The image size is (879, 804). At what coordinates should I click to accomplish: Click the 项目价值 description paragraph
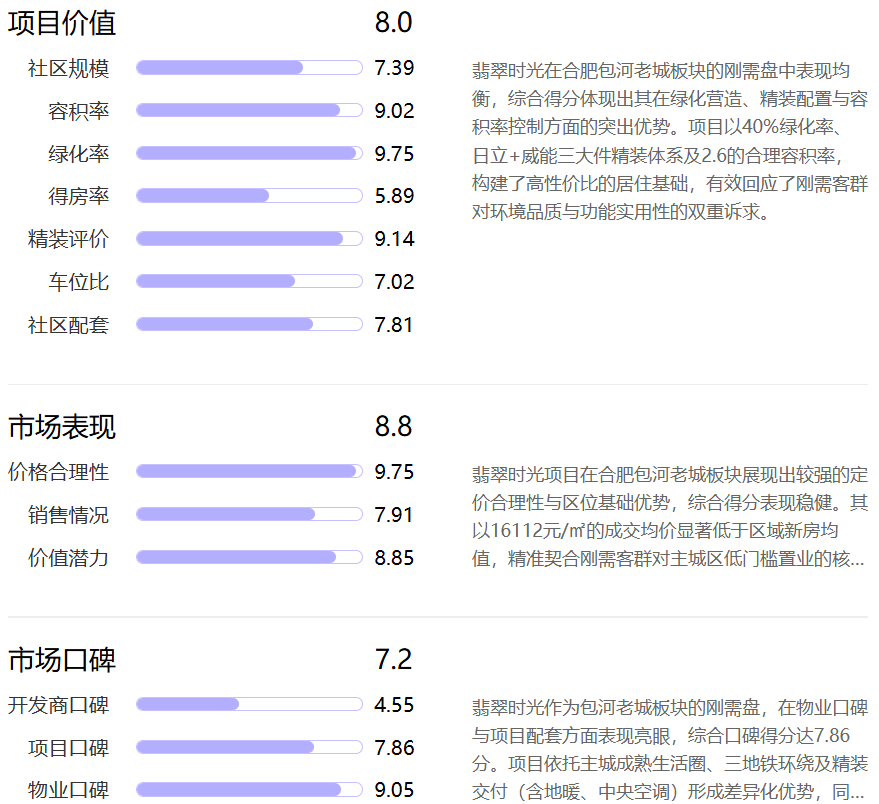(x=670, y=141)
